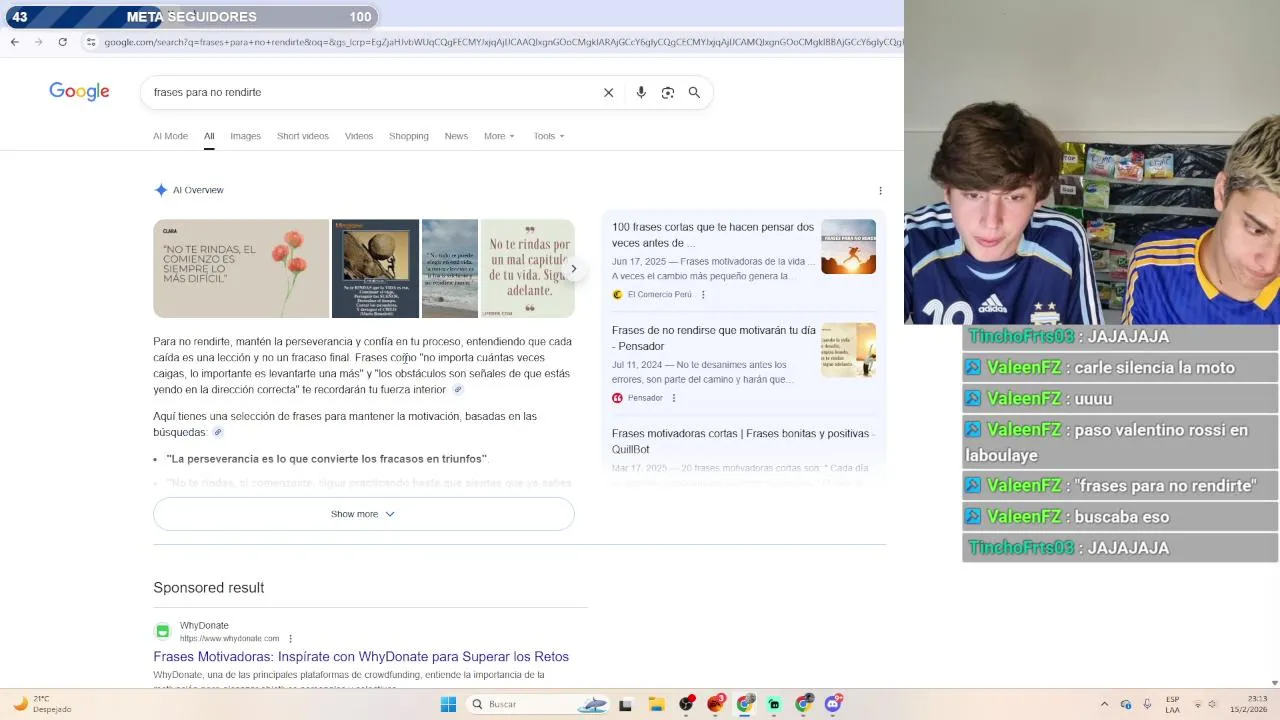Image resolution: width=1280 pixels, height=720 pixels.
Task: Submit search with the magnifying glass icon
Action: click(694, 92)
